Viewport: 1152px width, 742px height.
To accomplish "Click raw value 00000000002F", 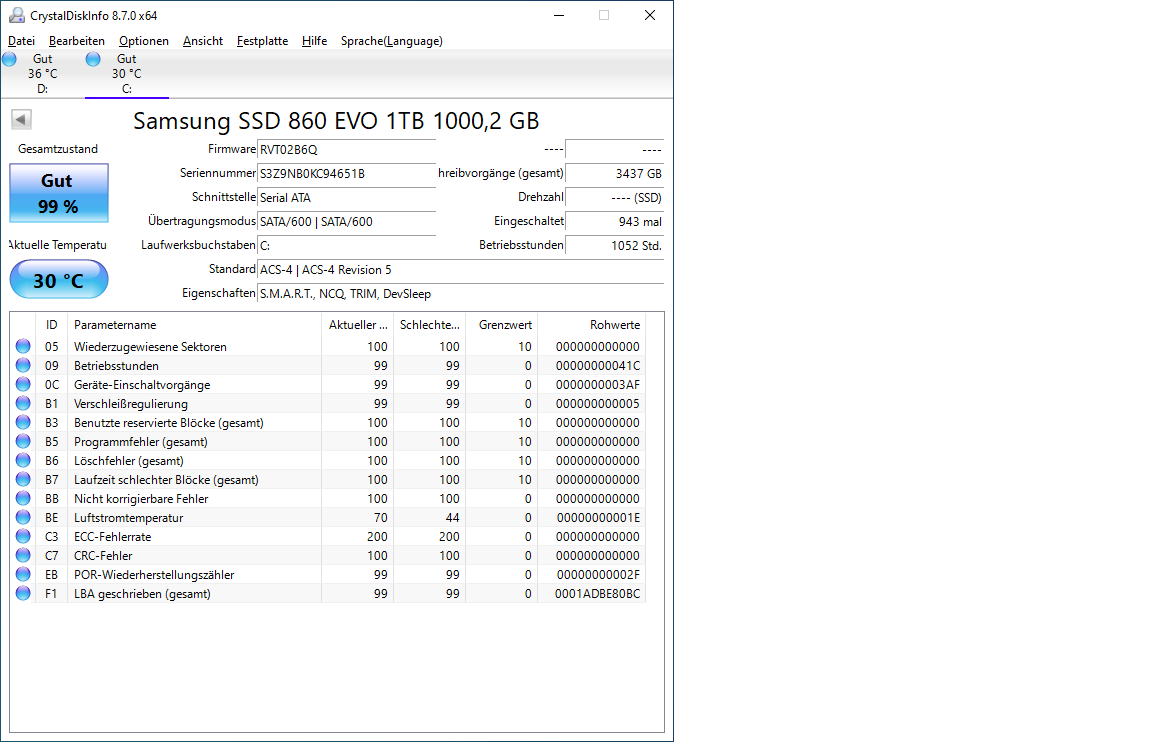I will tap(598, 574).
